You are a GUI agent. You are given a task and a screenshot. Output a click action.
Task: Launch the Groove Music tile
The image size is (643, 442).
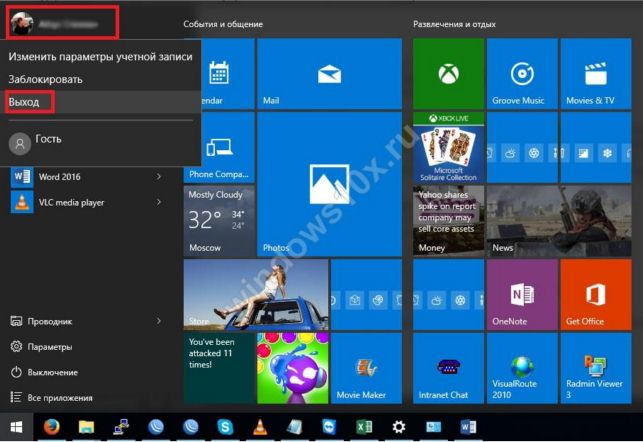pyautogui.click(x=522, y=74)
